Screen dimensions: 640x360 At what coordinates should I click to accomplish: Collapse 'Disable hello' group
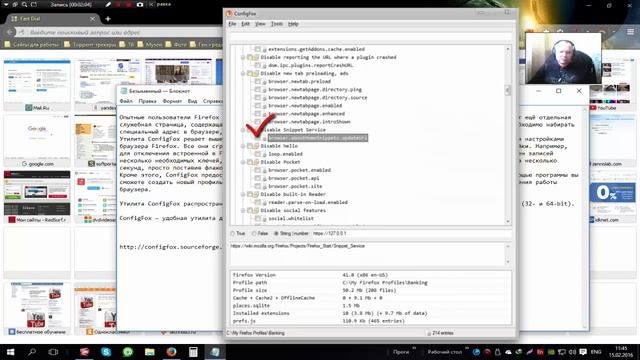tap(242, 146)
